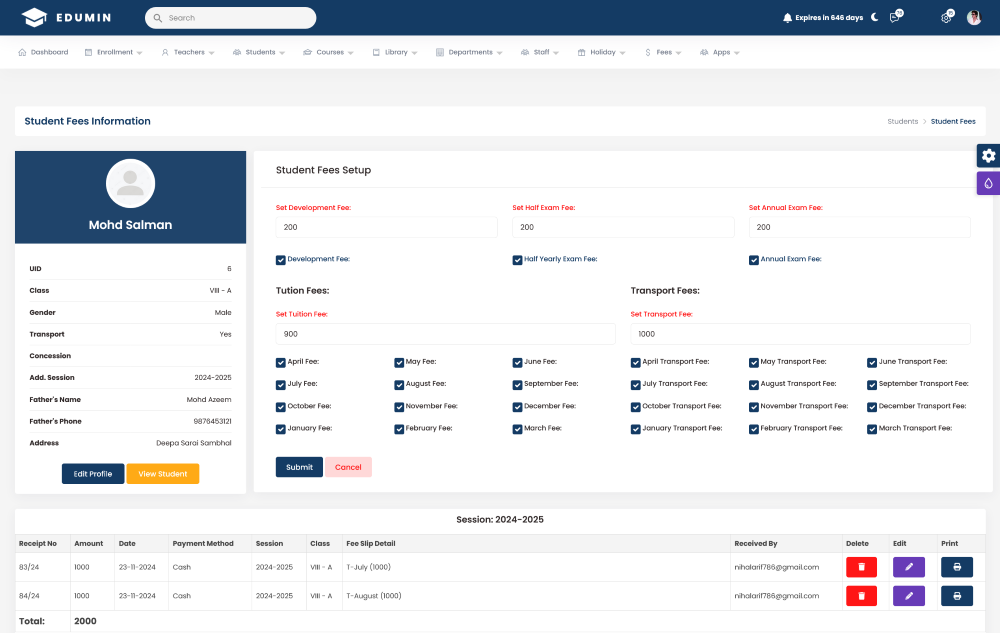Viewport: 1000px width, 633px height.
Task: Click the header settings gear with badge
Action: point(946,18)
